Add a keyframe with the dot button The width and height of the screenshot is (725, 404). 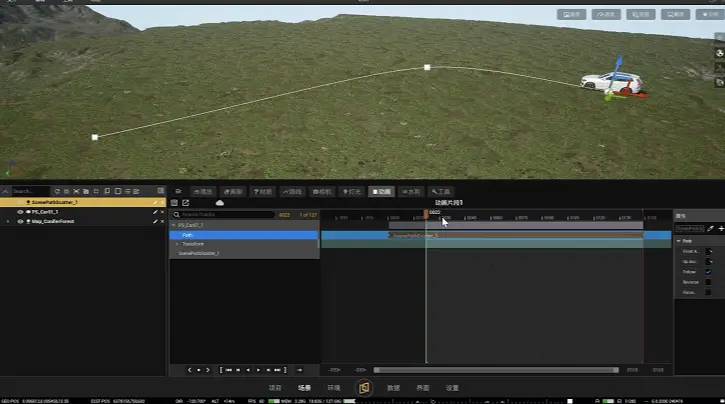click(198, 370)
